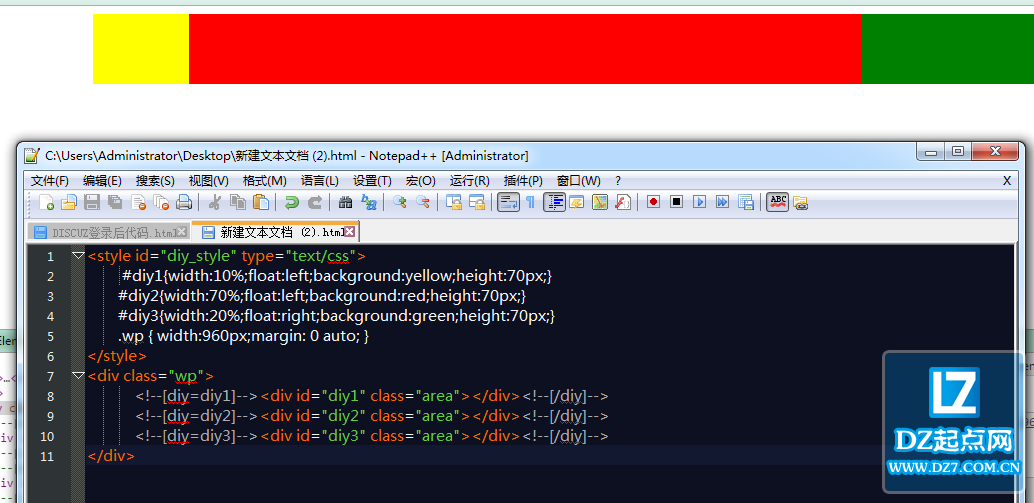Open the Document Map toolbar icon
This screenshot has height=503, width=1034.
coord(599,202)
